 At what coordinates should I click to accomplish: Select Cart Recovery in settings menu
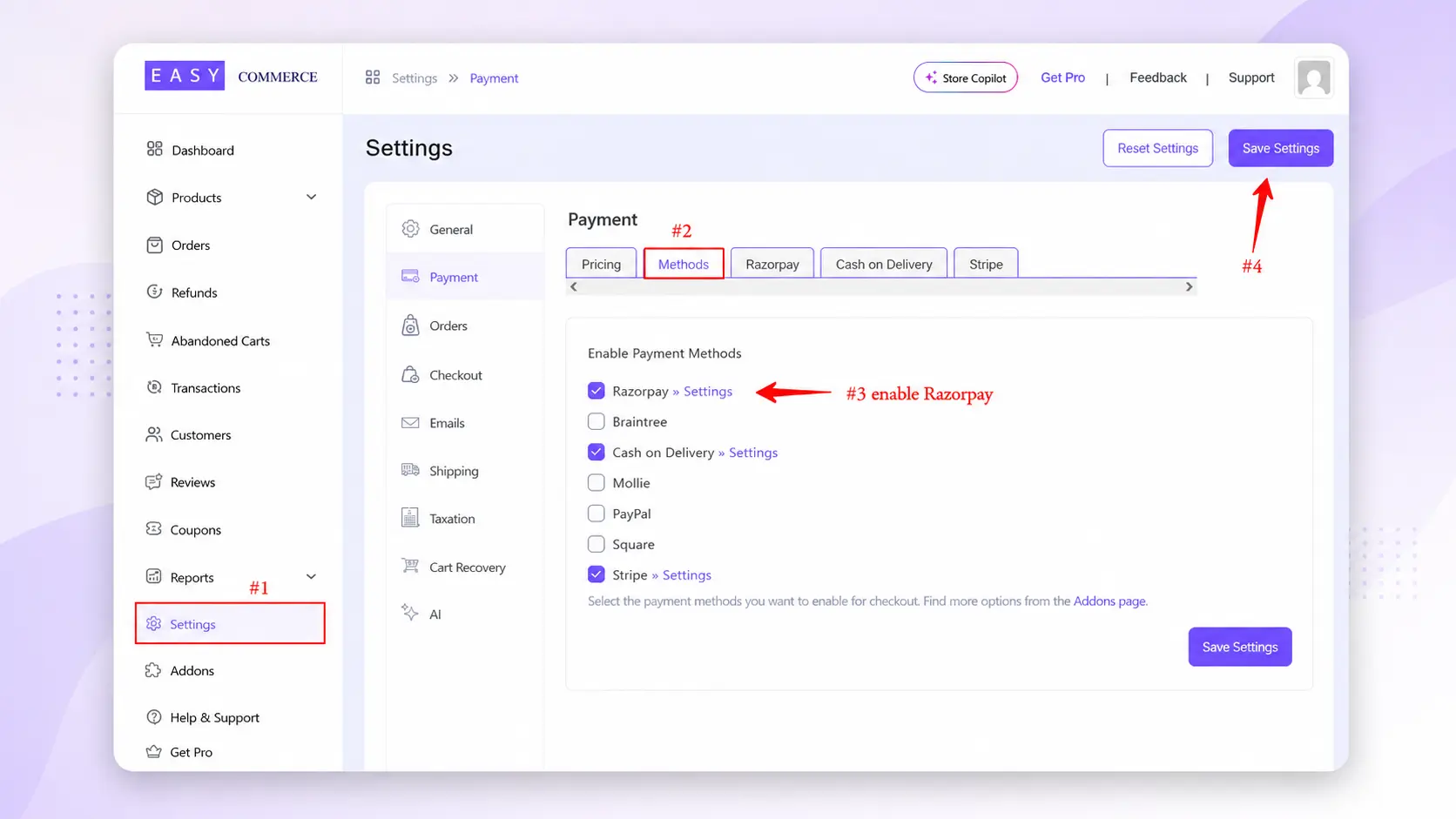click(465, 567)
